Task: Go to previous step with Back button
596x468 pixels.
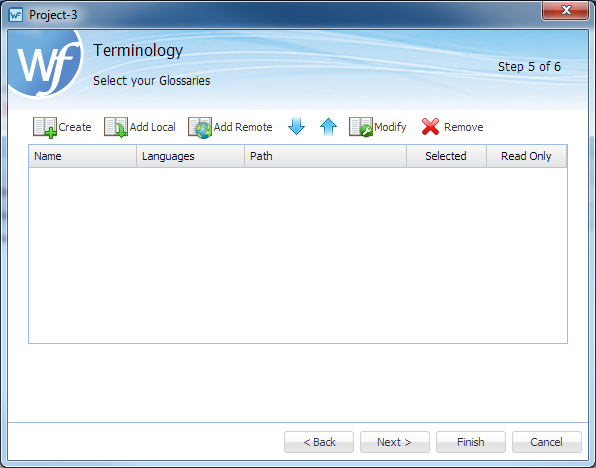Action: click(x=319, y=442)
